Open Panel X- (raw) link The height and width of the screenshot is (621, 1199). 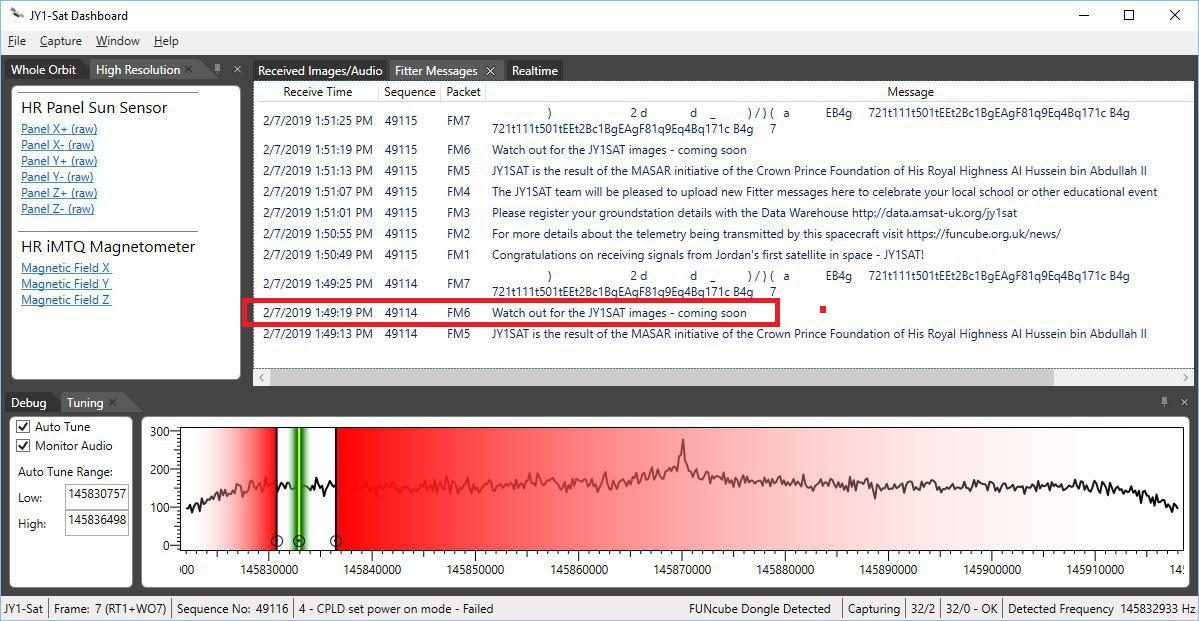click(x=57, y=145)
